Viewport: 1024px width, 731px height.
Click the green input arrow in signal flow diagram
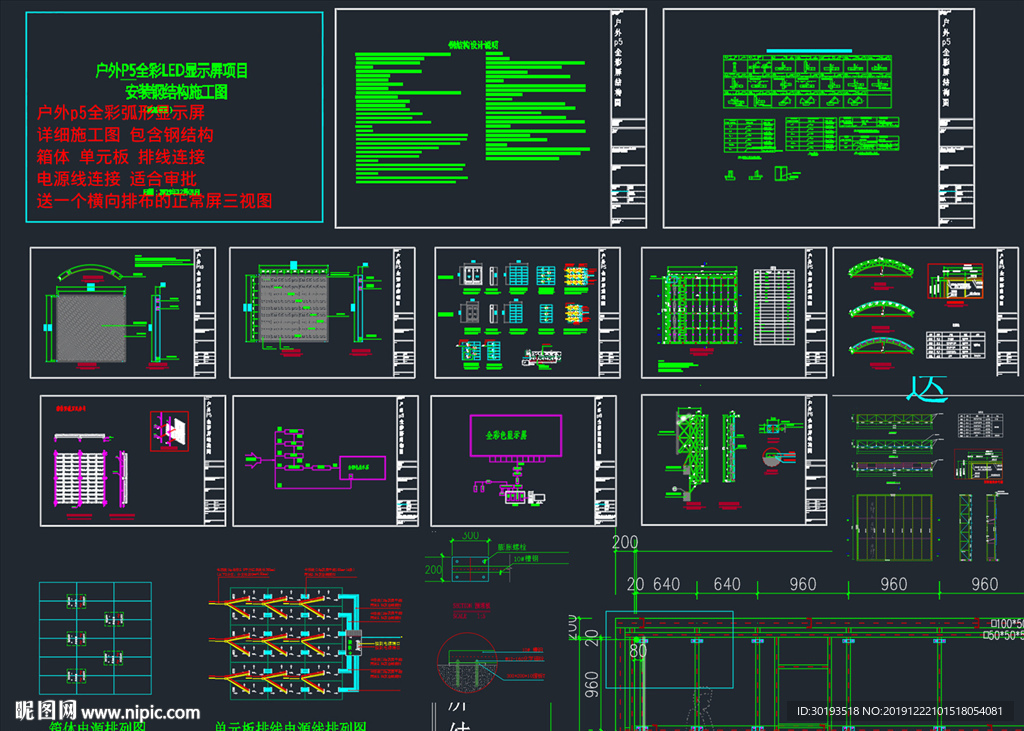[252, 461]
